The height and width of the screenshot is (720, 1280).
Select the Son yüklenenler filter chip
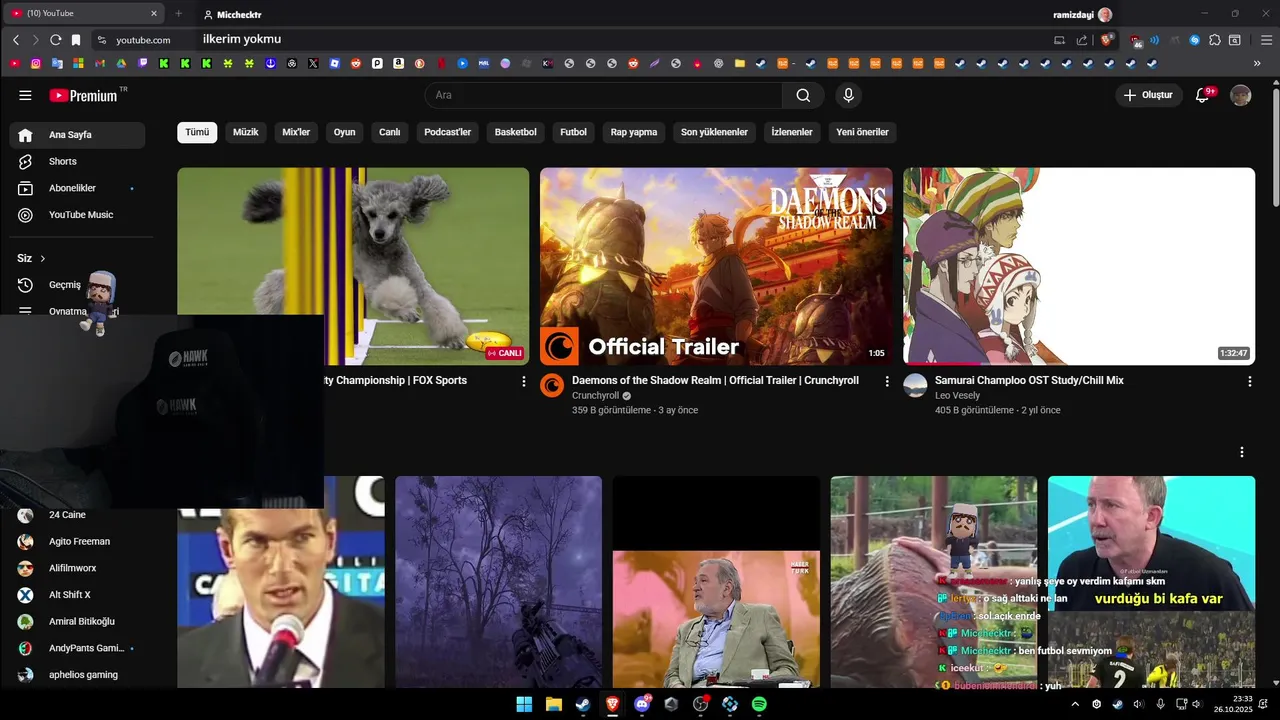[x=715, y=132]
